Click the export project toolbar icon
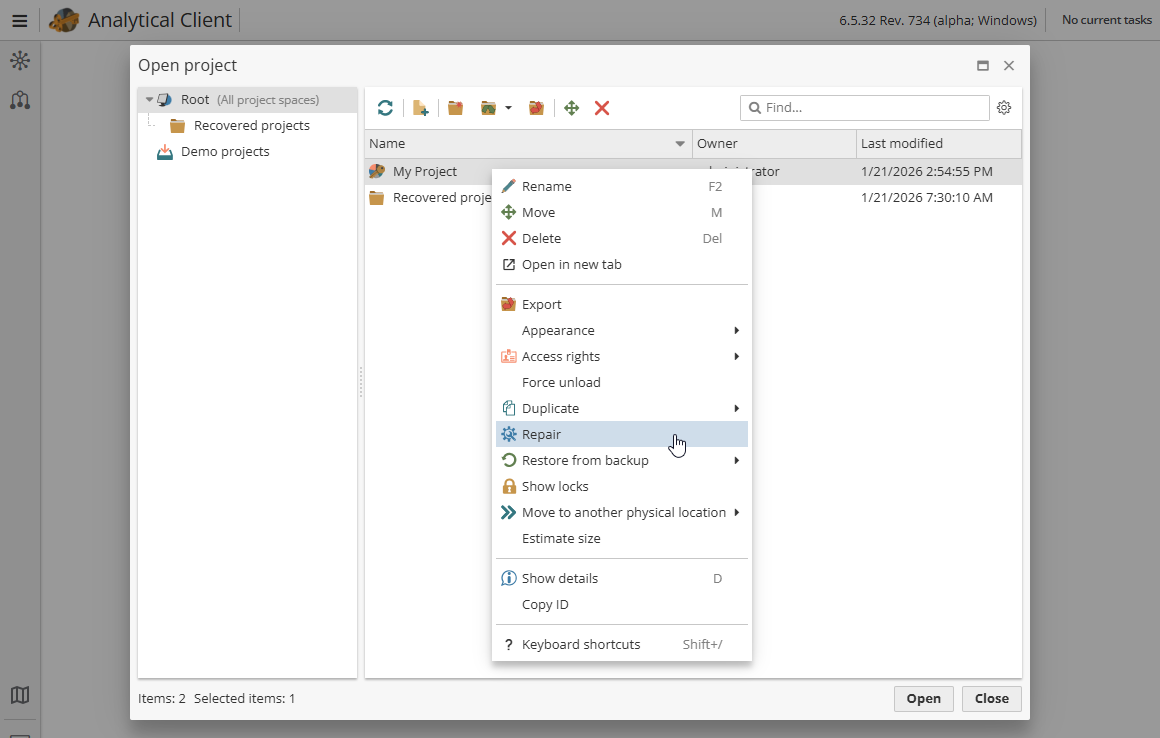 (x=536, y=107)
